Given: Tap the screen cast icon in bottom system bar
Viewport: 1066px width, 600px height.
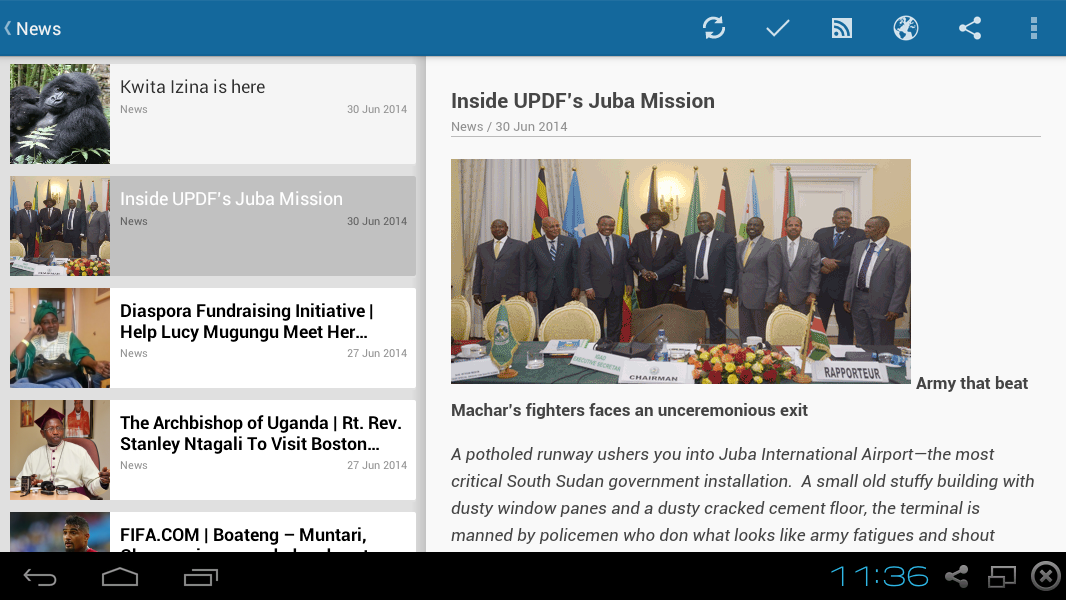Looking at the screenshot, I should 1001,577.
